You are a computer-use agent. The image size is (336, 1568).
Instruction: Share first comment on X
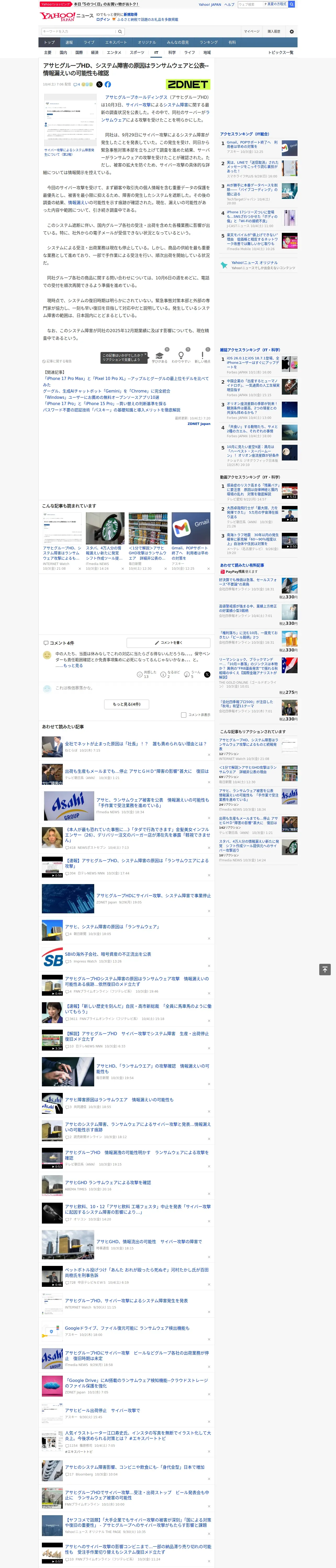tap(207, 675)
